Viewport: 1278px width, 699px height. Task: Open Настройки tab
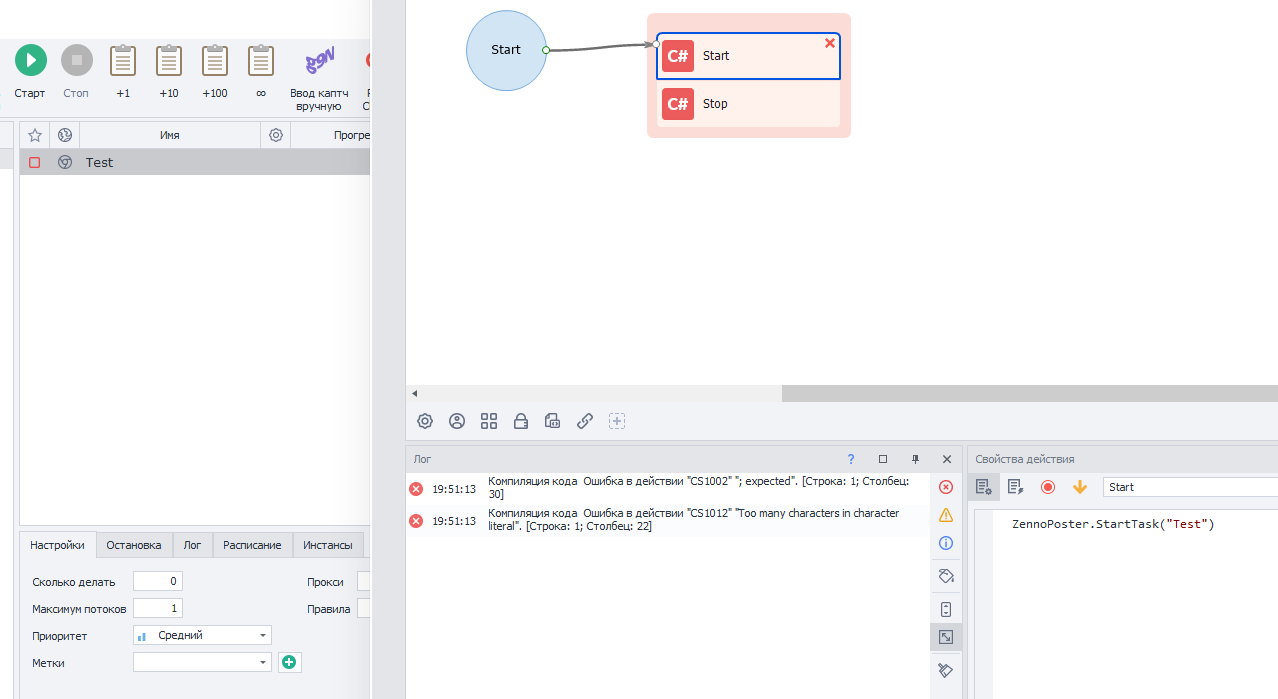pos(57,545)
